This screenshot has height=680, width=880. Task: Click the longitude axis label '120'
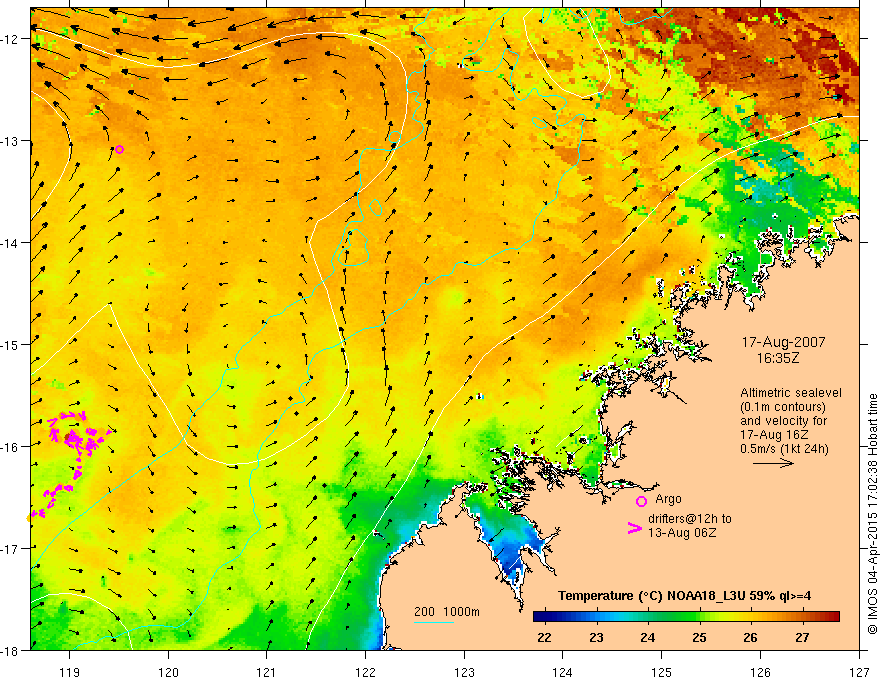(168, 672)
